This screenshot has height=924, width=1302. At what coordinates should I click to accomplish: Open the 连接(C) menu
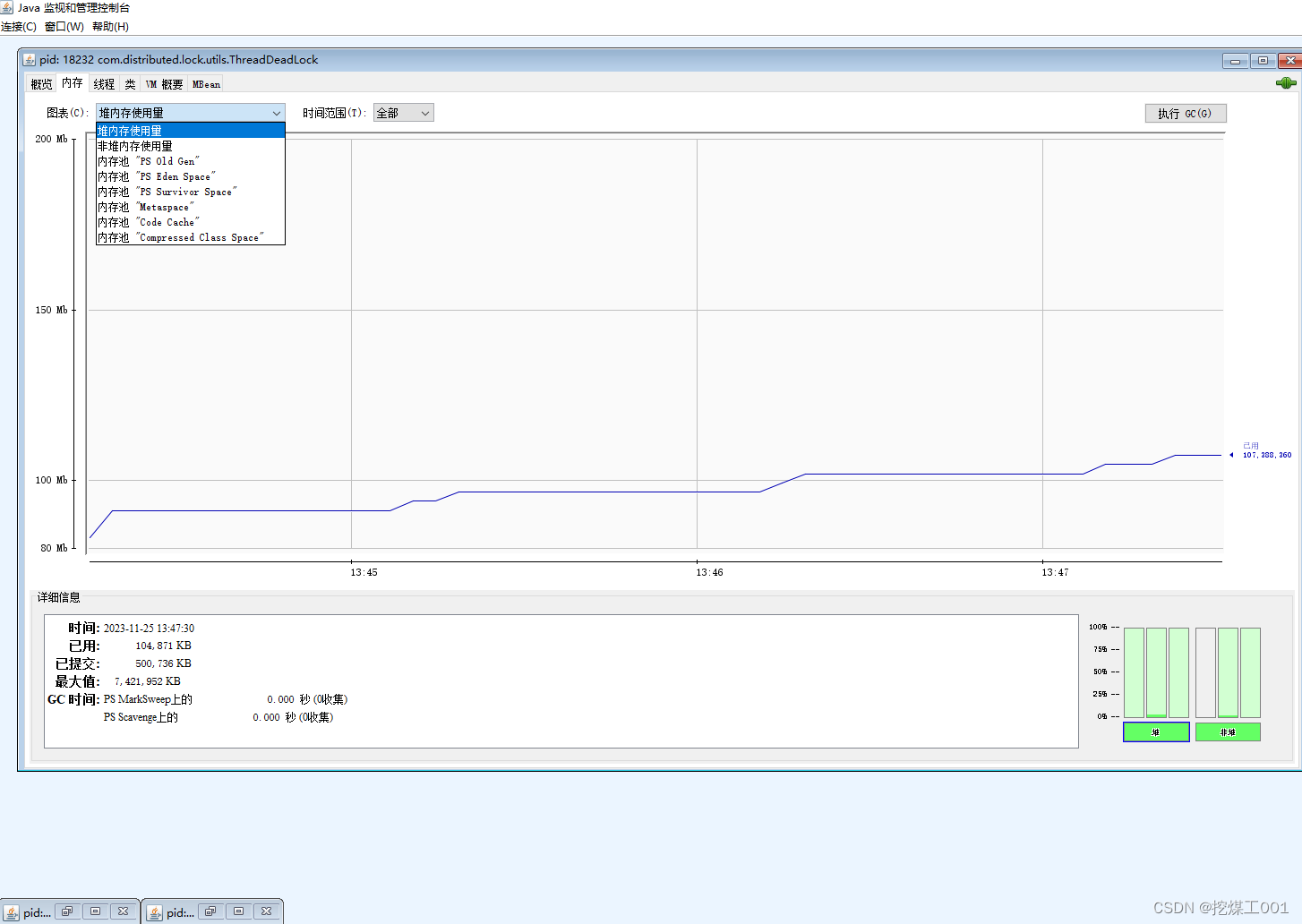[19, 27]
